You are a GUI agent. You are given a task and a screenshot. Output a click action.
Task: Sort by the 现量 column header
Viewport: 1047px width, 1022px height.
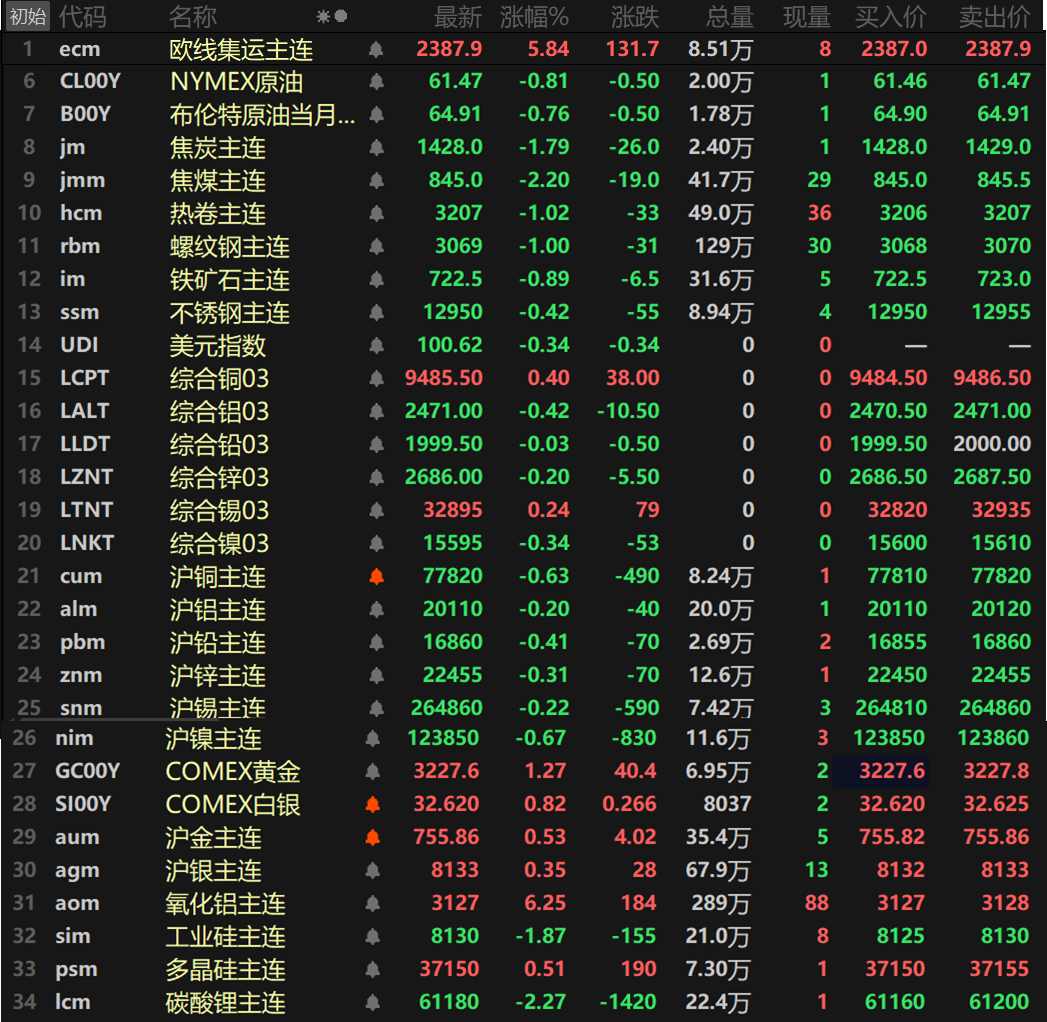[807, 17]
